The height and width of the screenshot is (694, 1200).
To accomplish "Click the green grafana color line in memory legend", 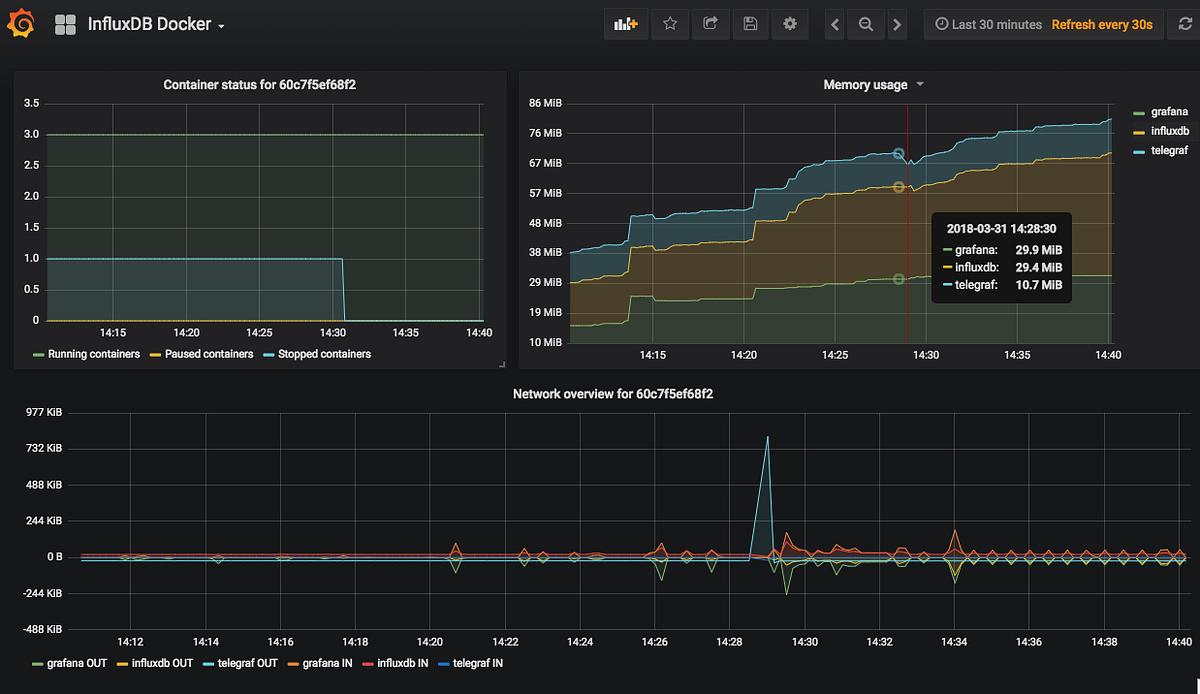I will (x=1139, y=112).
